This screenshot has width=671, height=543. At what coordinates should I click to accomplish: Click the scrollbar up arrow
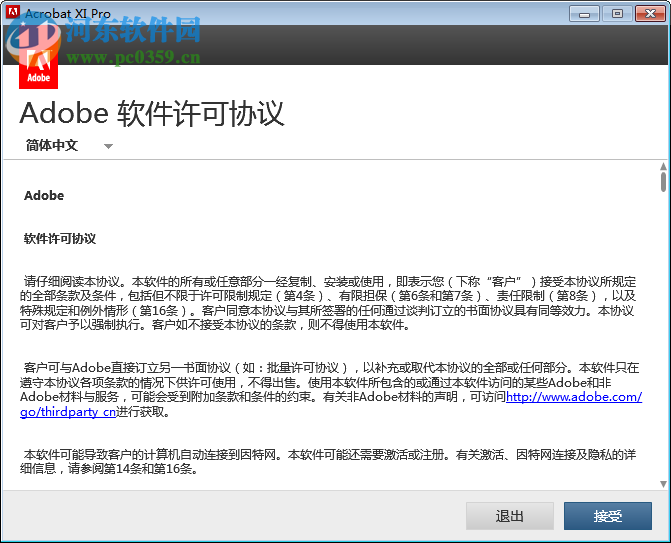(x=663, y=166)
